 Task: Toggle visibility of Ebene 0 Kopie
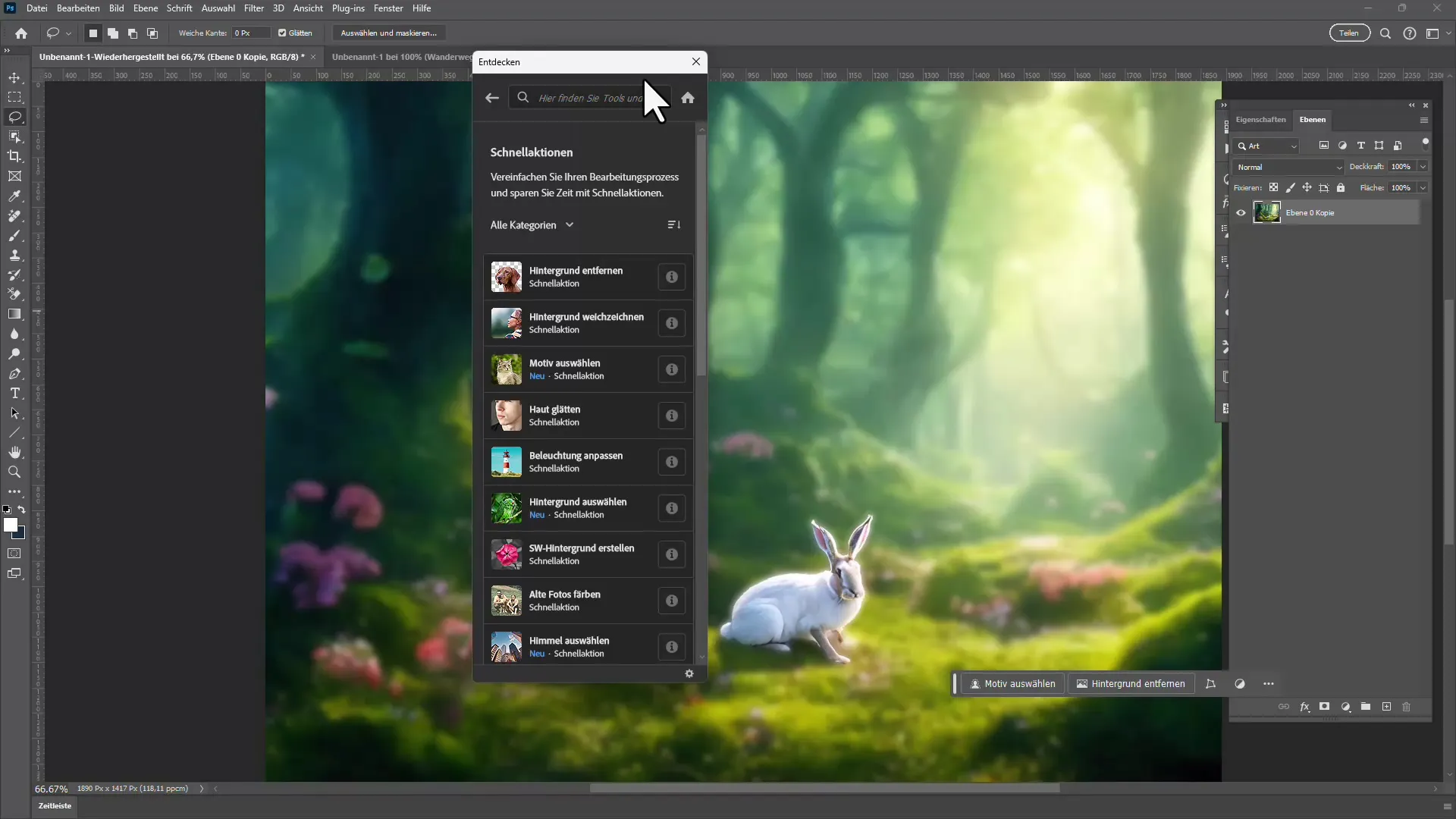point(1241,212)
